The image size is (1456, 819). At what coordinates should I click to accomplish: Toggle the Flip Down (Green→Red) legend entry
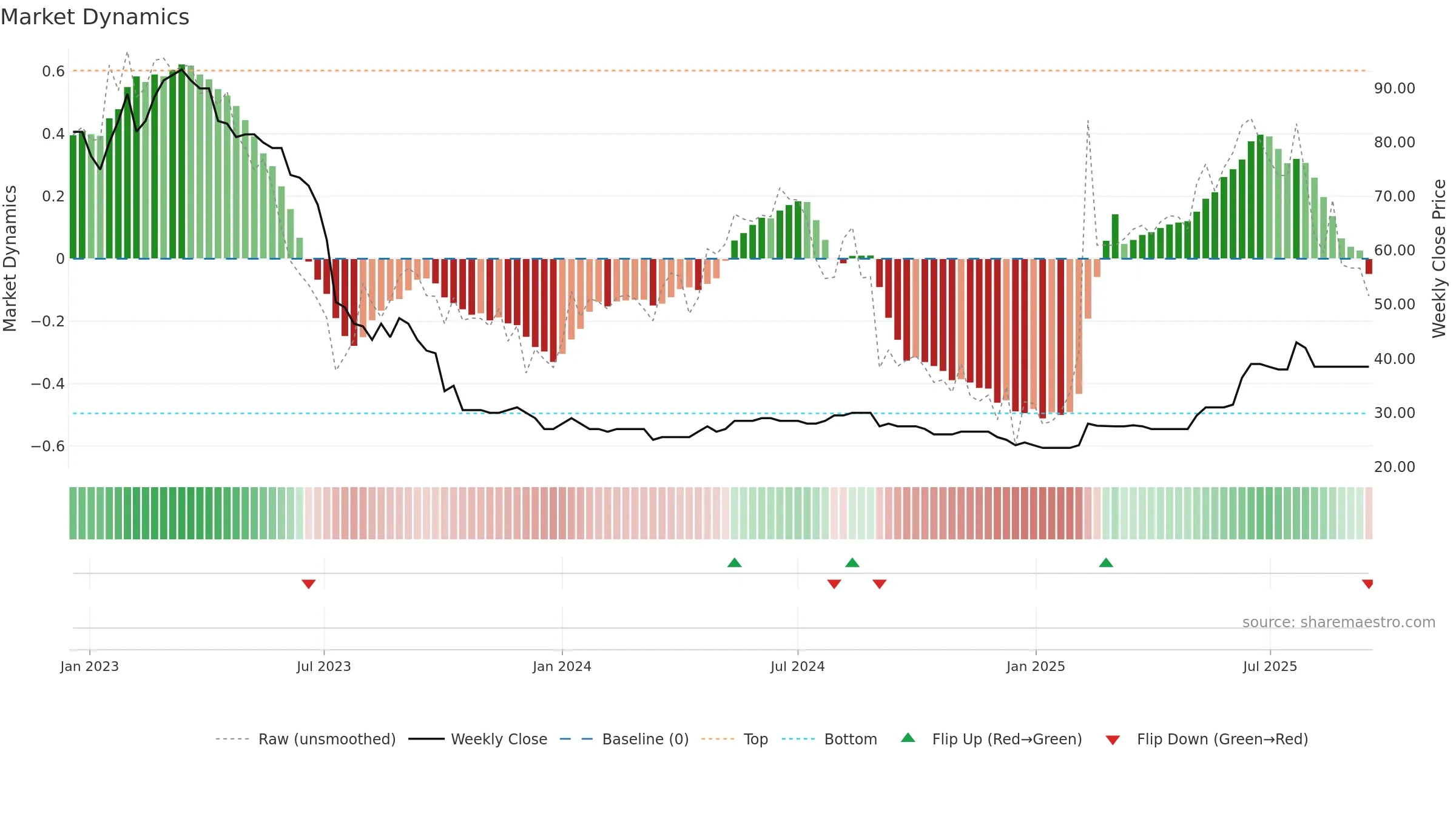click(1206, 739)
